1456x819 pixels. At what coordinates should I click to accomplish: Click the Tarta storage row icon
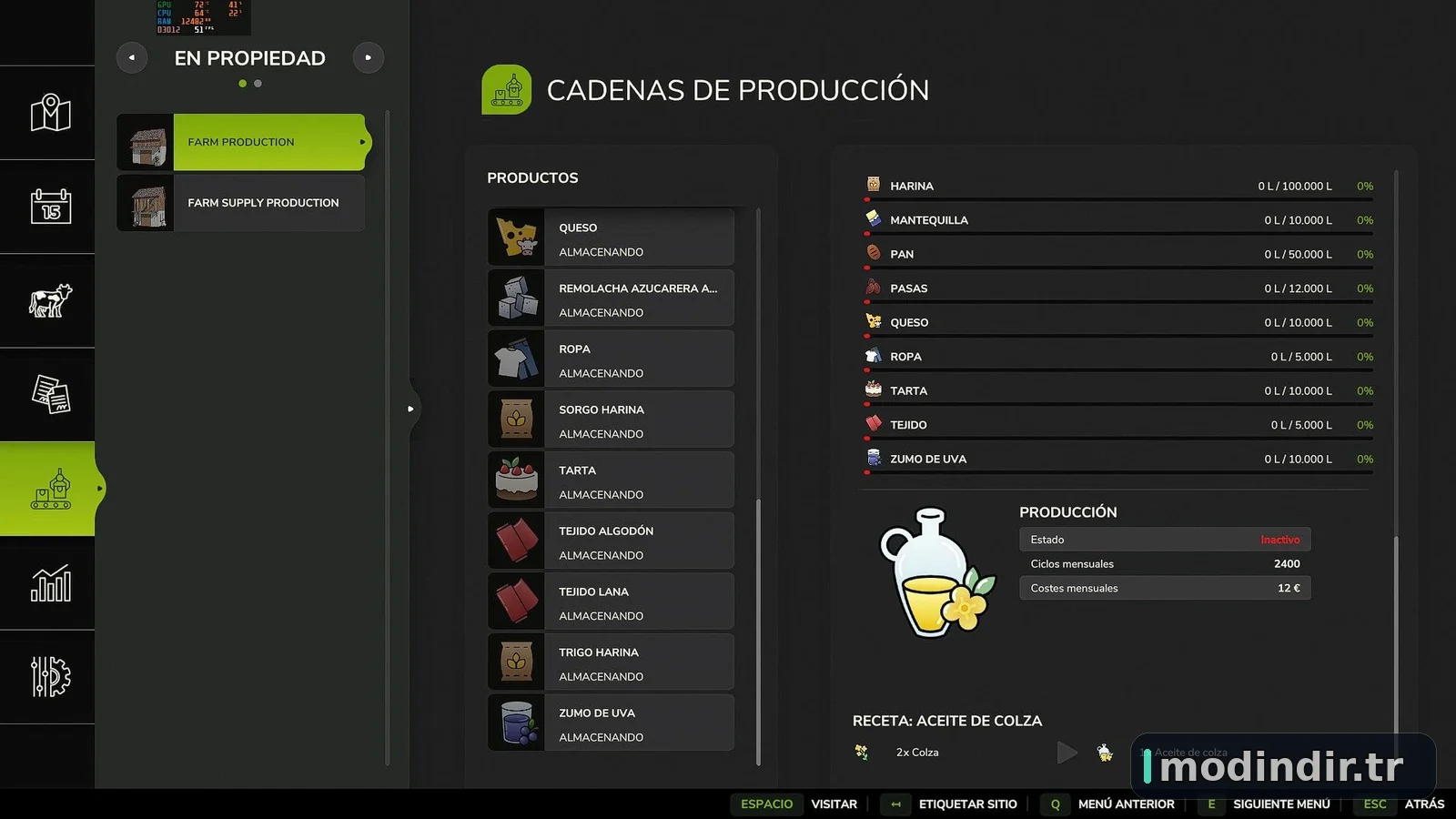[874, 389]
